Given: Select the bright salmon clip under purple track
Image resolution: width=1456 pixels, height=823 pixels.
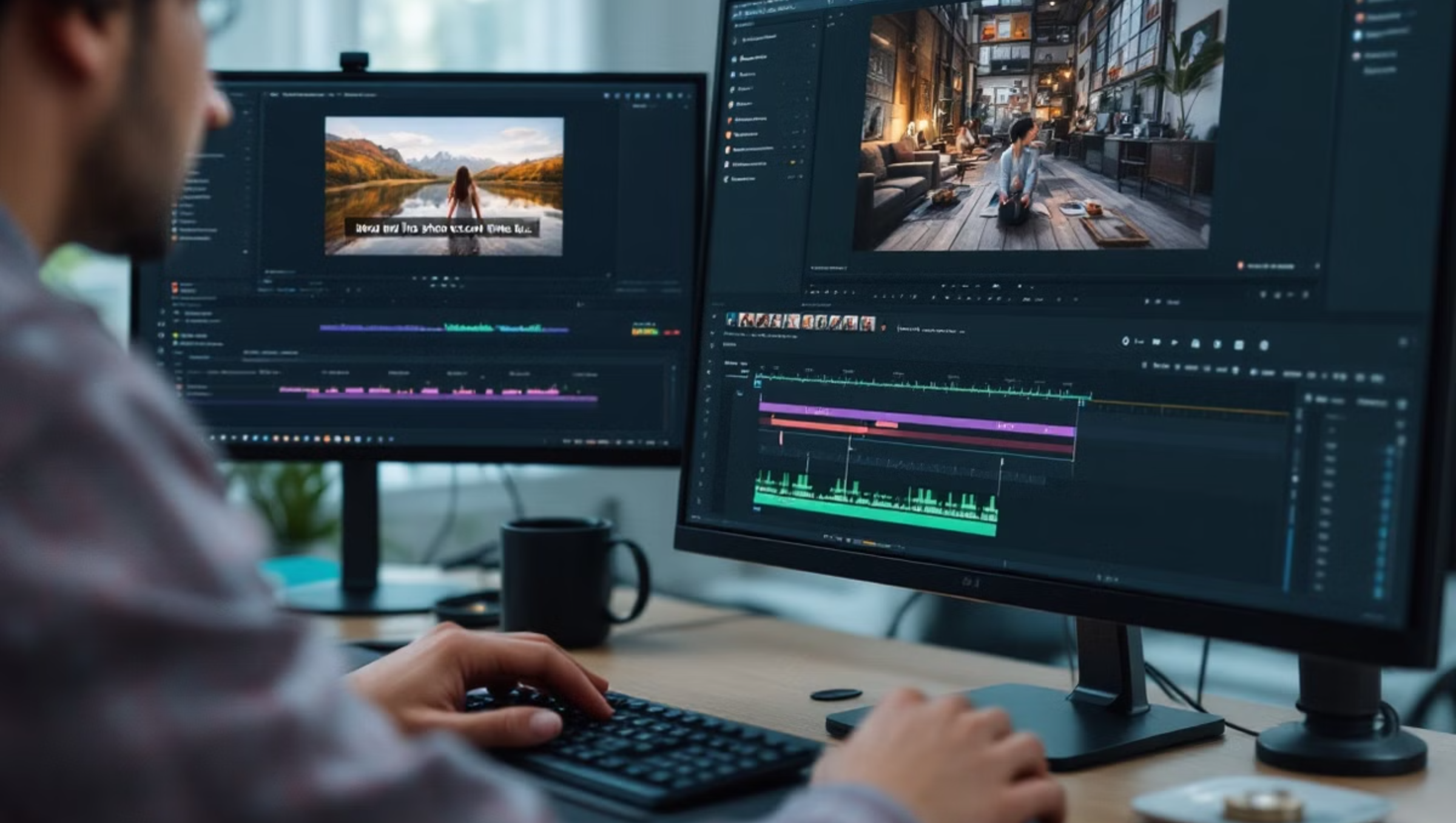Looking at the screenshot, I should point(819,424).
